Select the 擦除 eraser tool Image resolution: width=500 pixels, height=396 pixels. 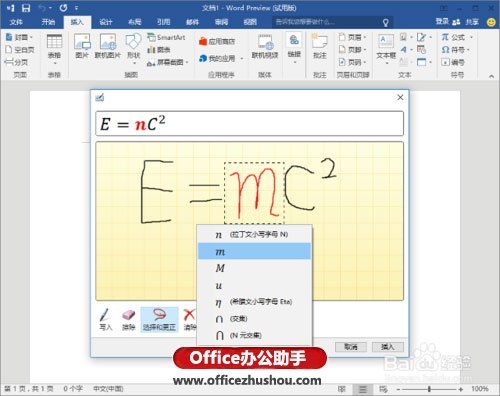[x=129, y=319]
